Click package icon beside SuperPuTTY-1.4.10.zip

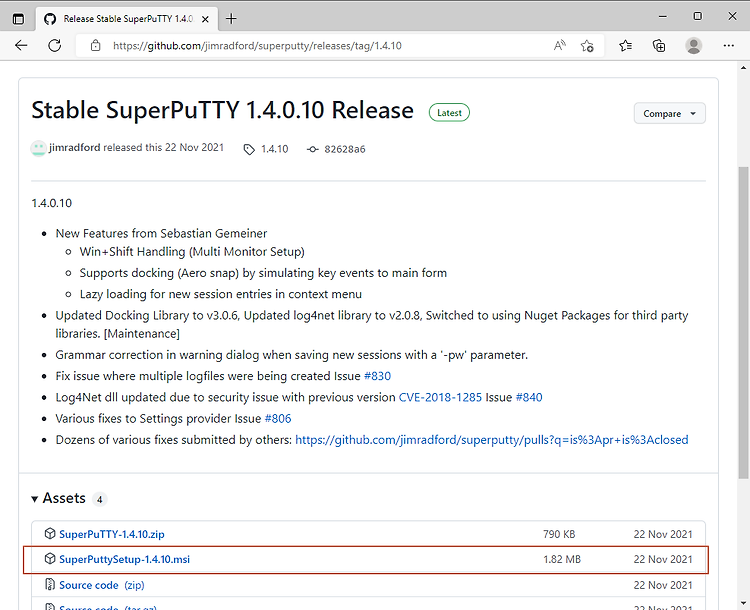50,533
